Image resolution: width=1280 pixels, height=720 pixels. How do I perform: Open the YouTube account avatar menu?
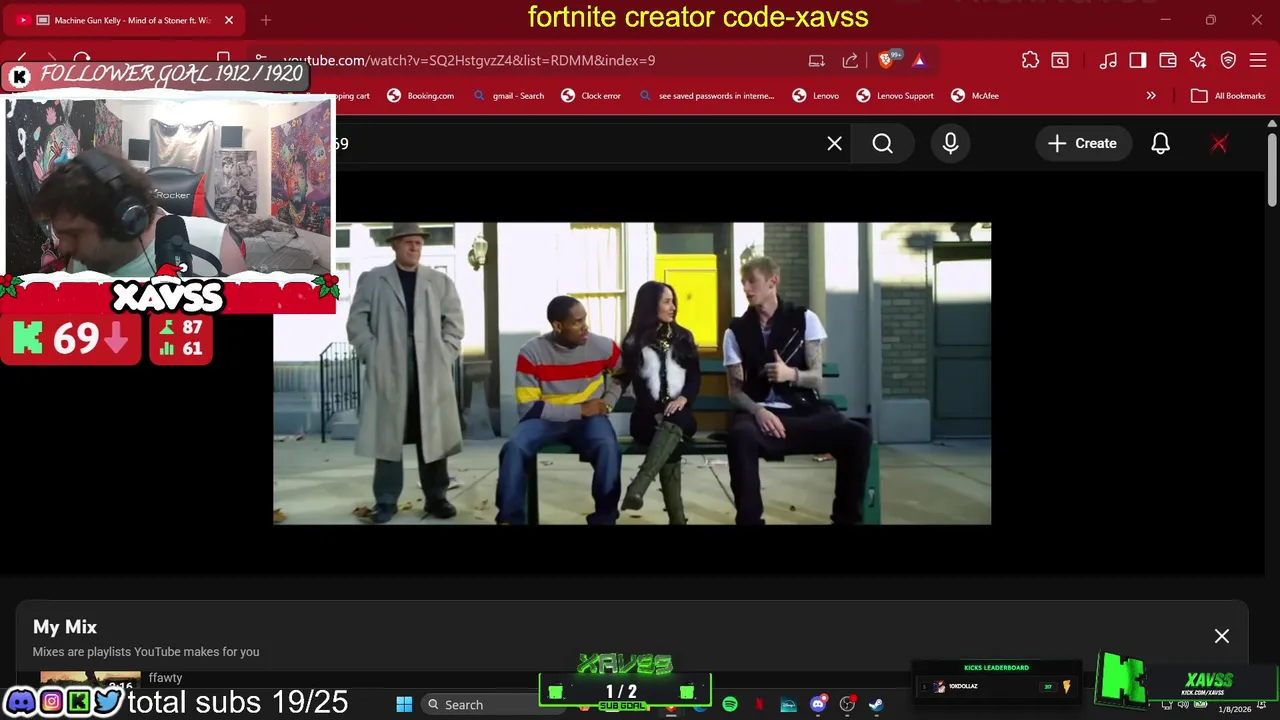(x=1219, y=144)
